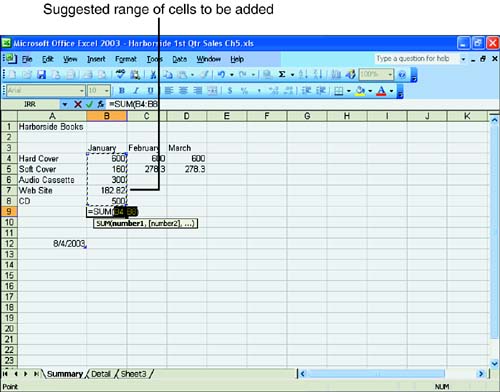
Task: Open the Arial font name dropdown
Action: click(82, 91)
